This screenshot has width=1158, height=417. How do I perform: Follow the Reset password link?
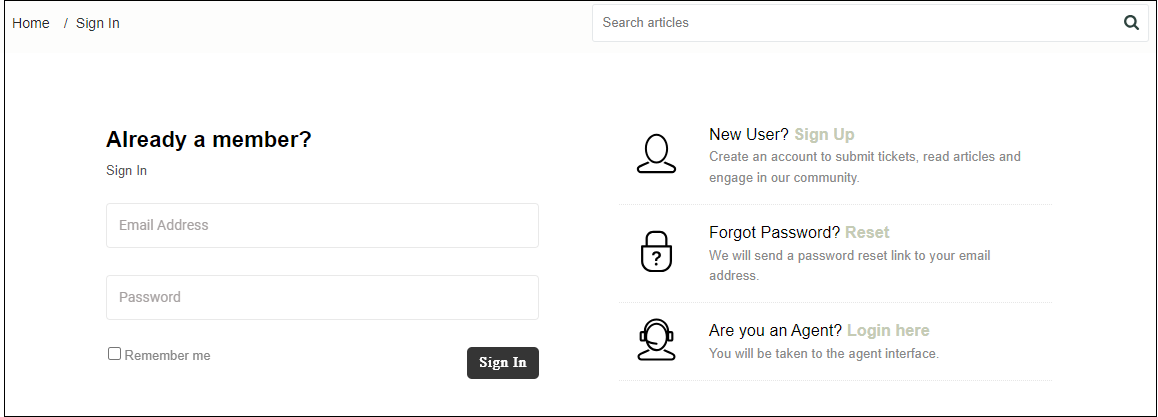point(867,232)
